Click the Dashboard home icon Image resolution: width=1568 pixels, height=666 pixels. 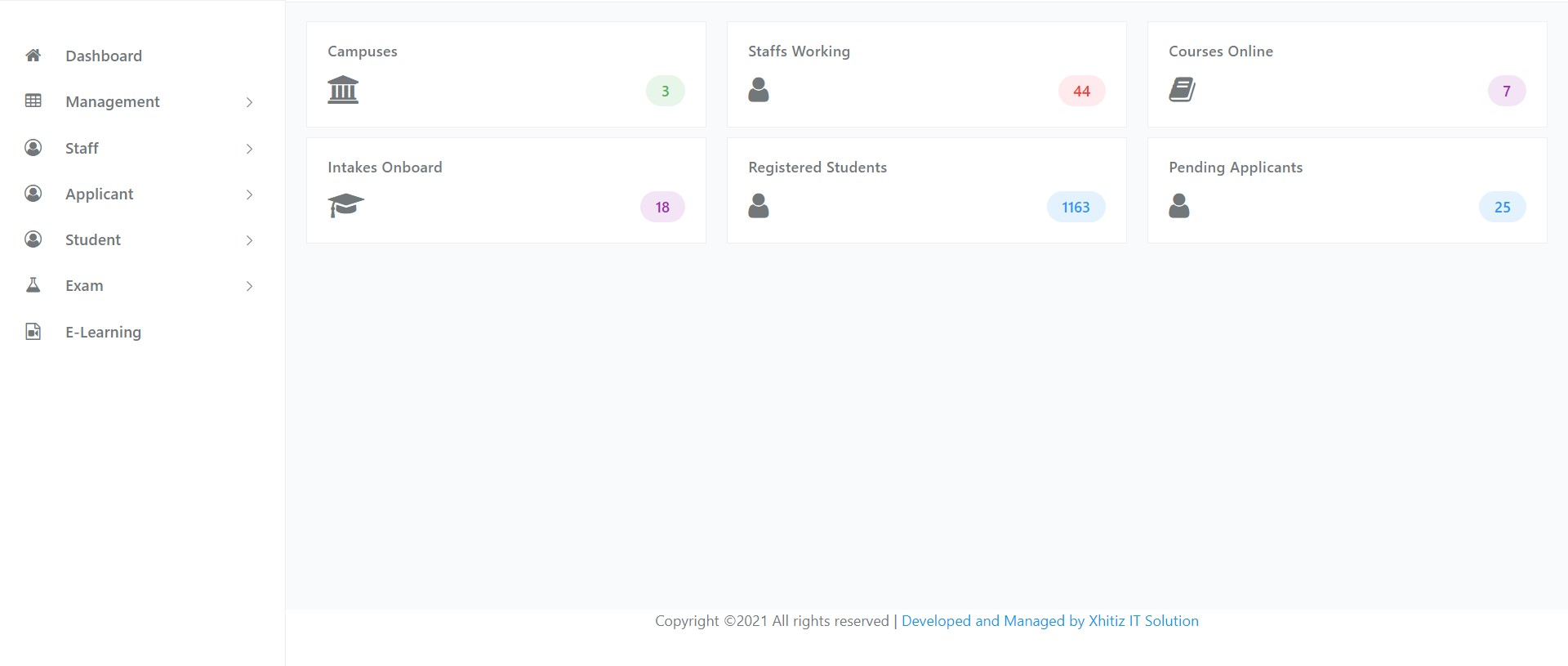point(33,56)
